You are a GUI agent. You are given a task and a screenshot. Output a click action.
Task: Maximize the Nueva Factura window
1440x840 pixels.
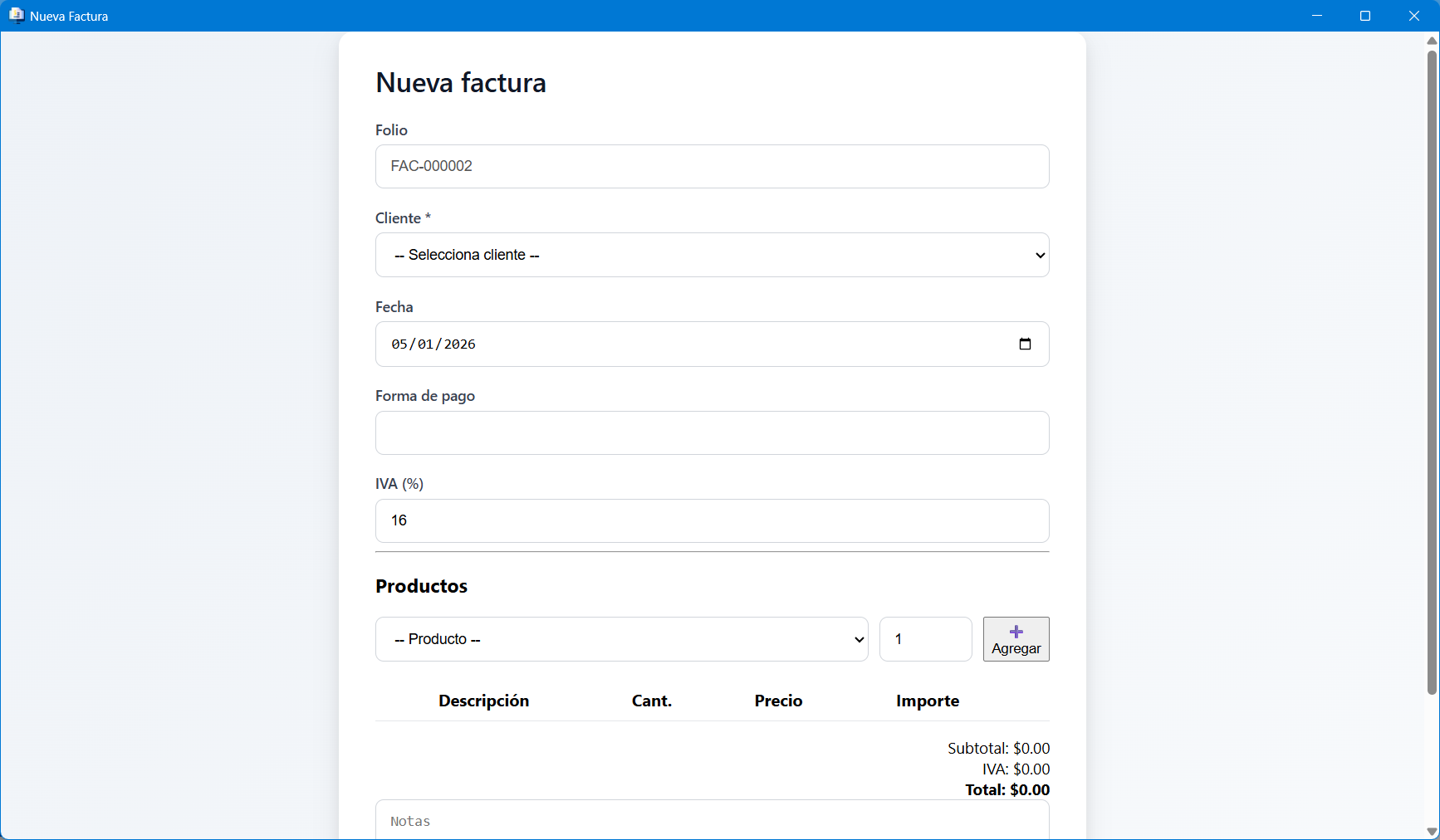point(1365,16)
